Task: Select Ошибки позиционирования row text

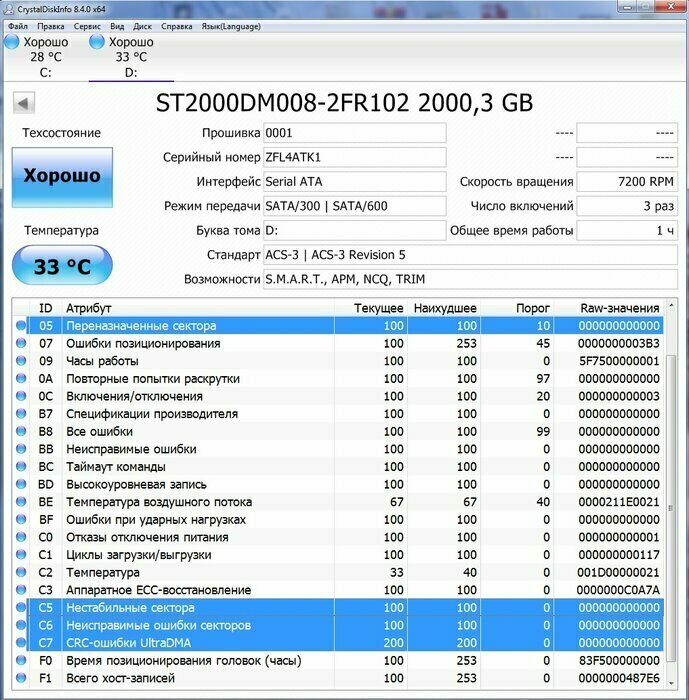Action: 143,343
